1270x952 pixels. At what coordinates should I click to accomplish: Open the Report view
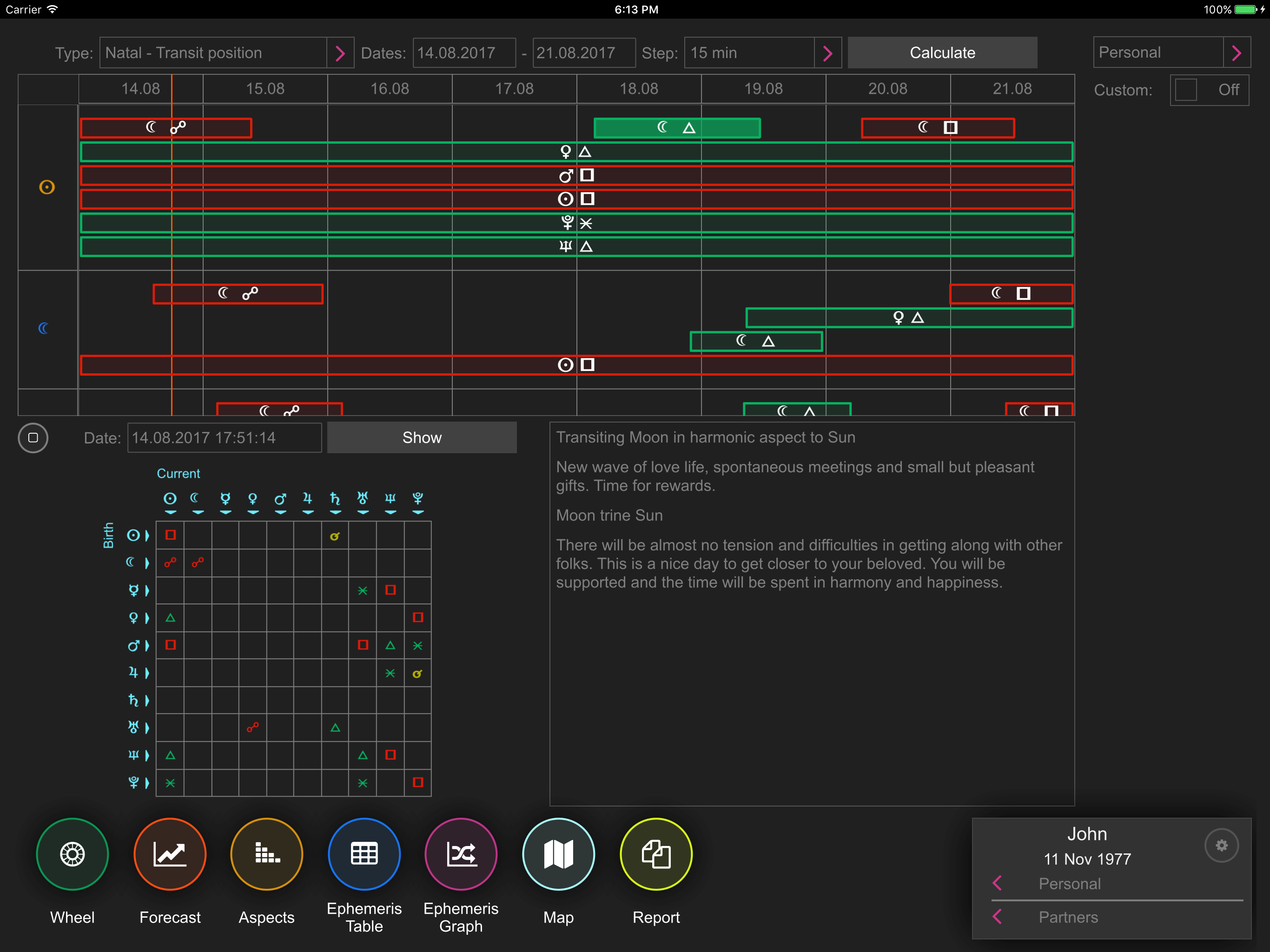(x=656, y=854)
